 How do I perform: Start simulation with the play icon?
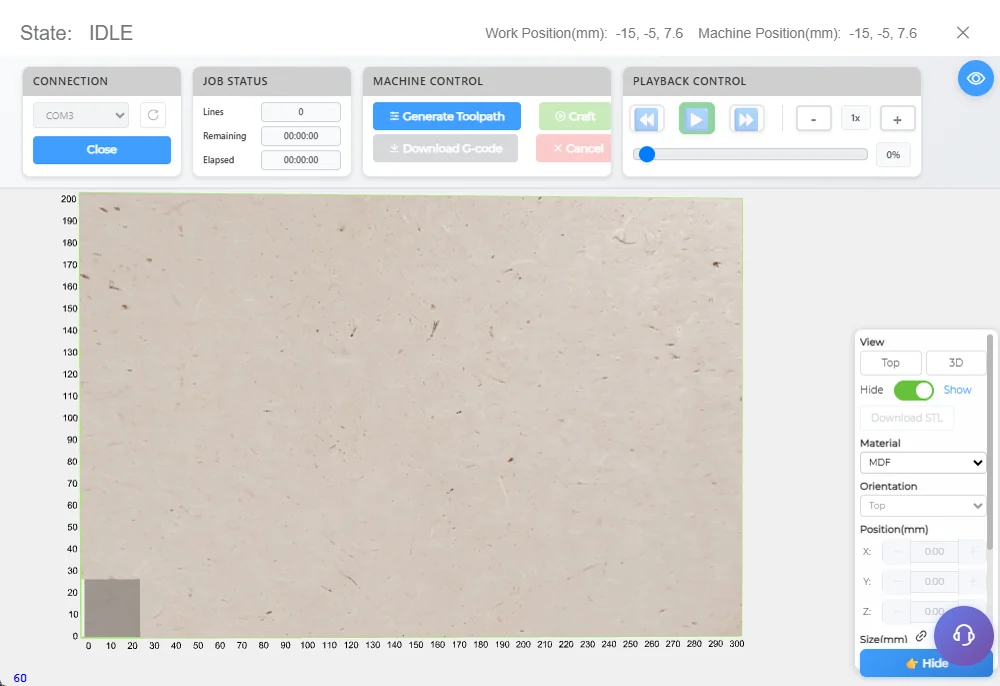pyautogui.click(x=696, y=119)
